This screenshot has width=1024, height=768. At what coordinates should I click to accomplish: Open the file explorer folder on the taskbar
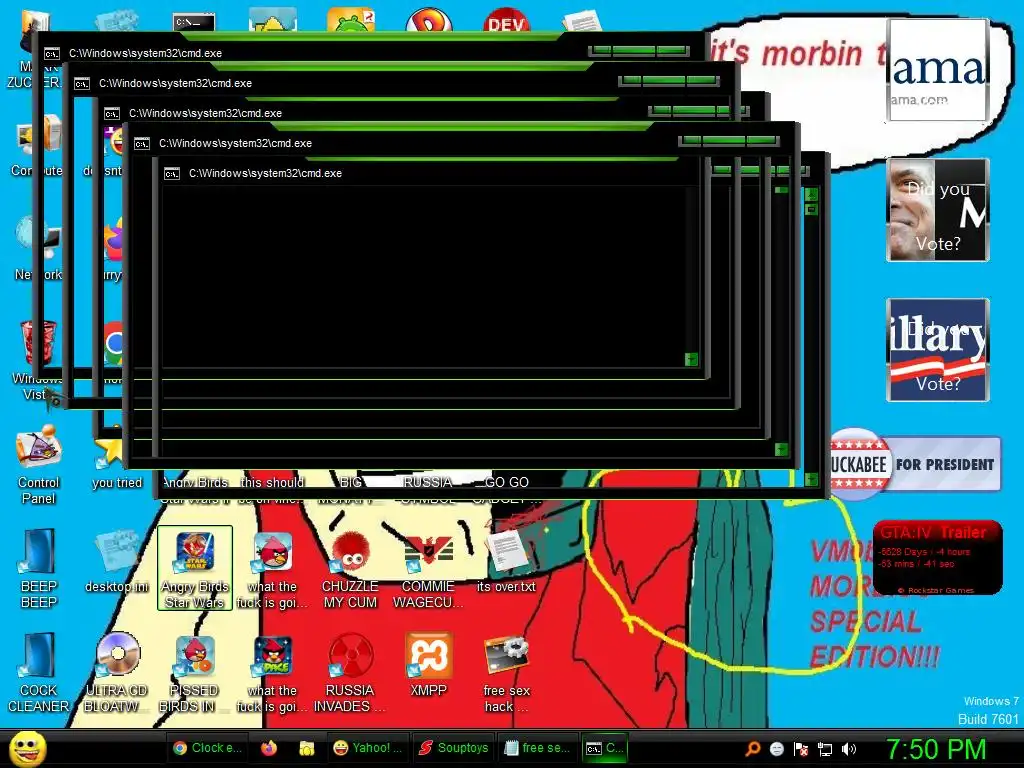click(x=306, y=748)
